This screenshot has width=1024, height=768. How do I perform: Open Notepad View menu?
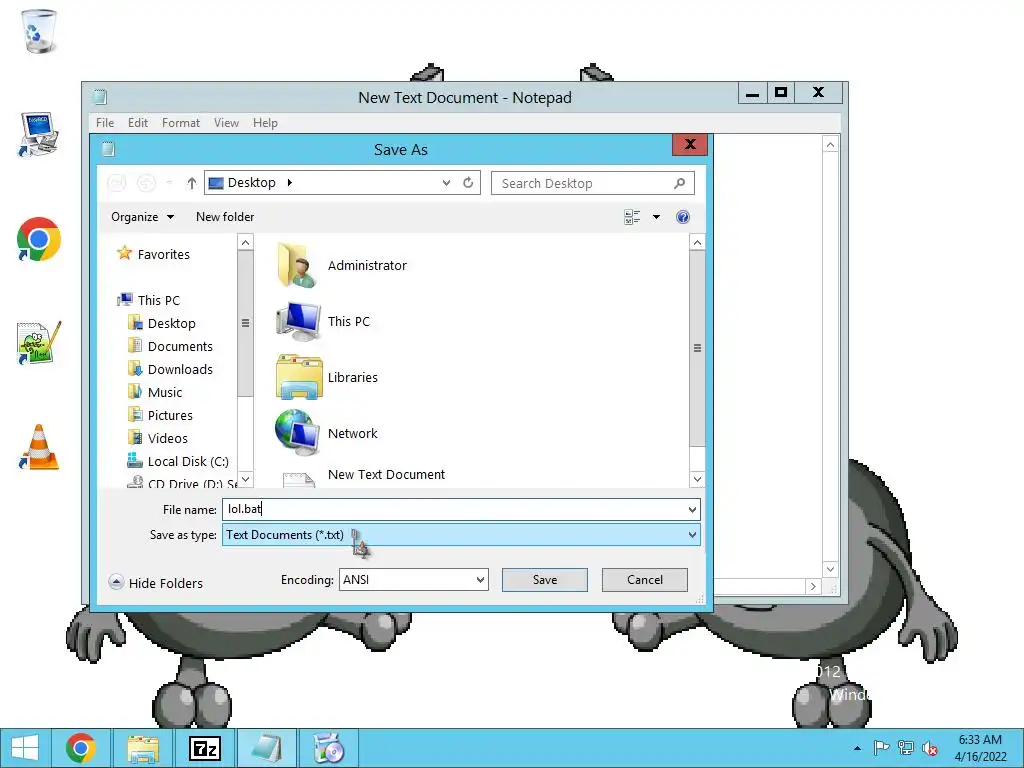[227, 123]
